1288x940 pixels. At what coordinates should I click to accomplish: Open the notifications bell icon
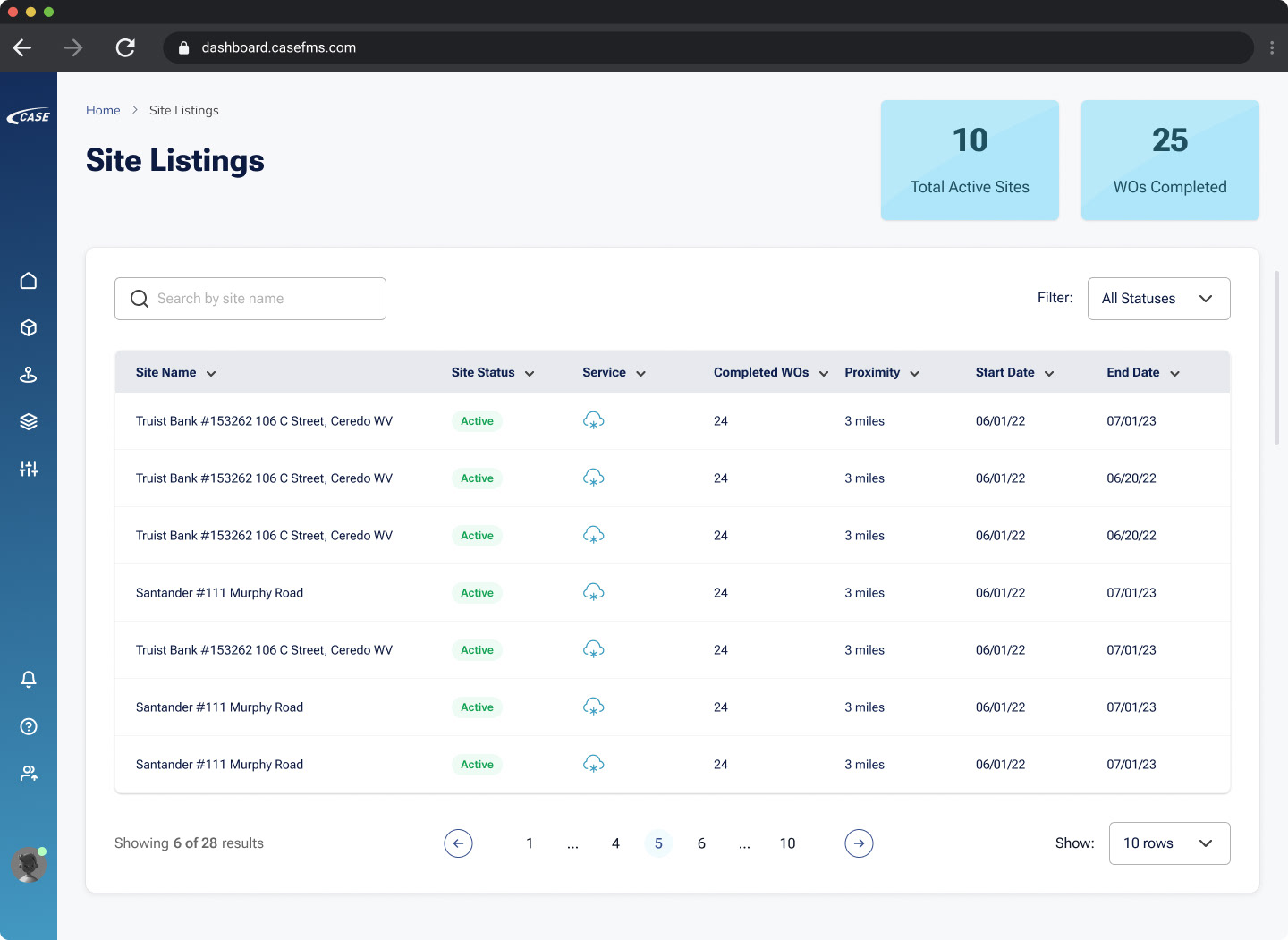point(29,680)
